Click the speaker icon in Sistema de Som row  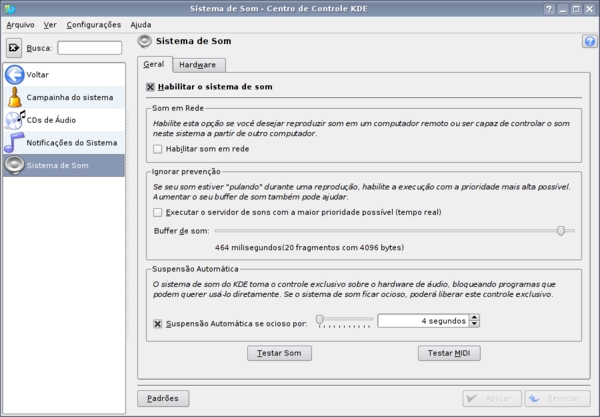coord(15,165)
